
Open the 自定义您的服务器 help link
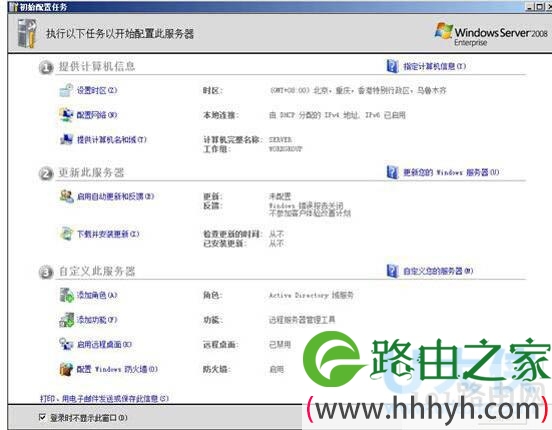tap(438, 271)
